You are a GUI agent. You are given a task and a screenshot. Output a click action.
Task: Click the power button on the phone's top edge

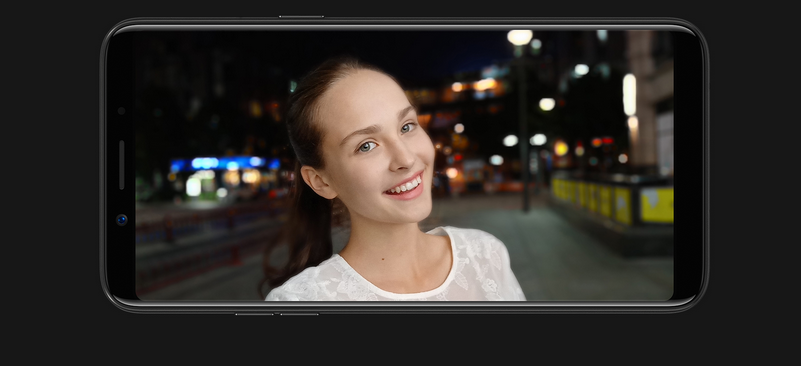coord(301,17)
